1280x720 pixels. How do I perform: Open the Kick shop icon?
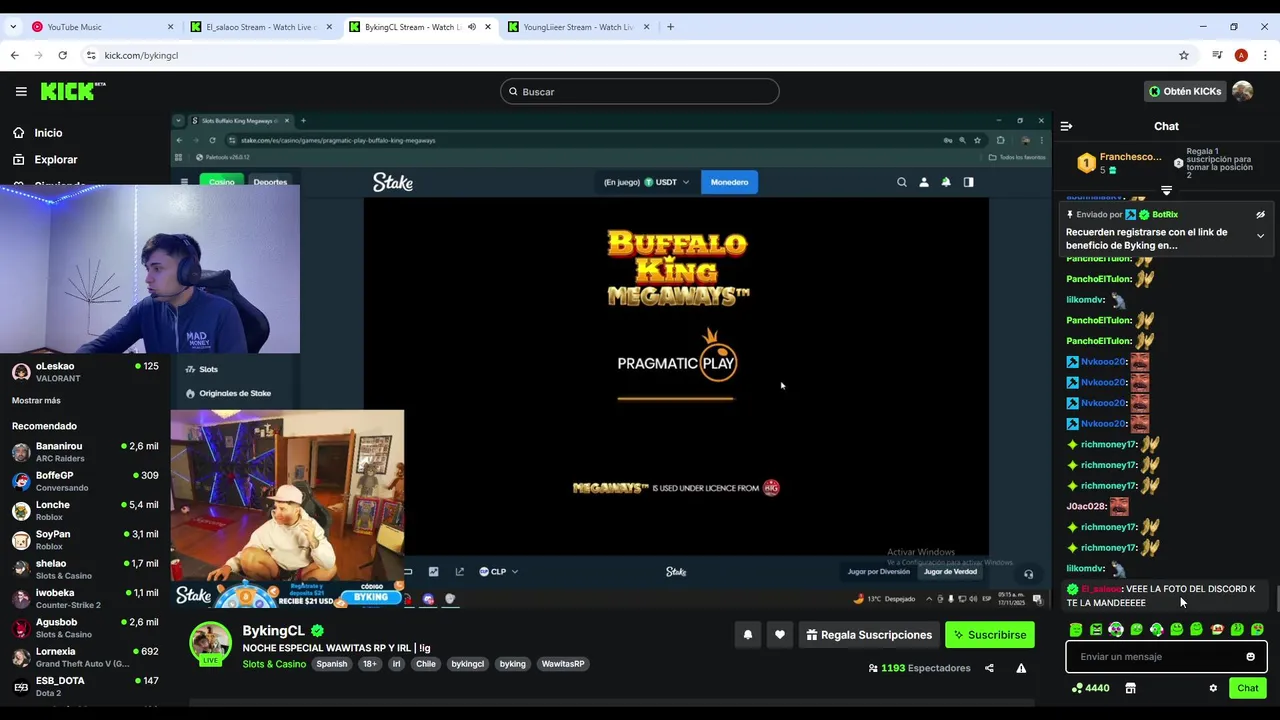point(1130,688)
